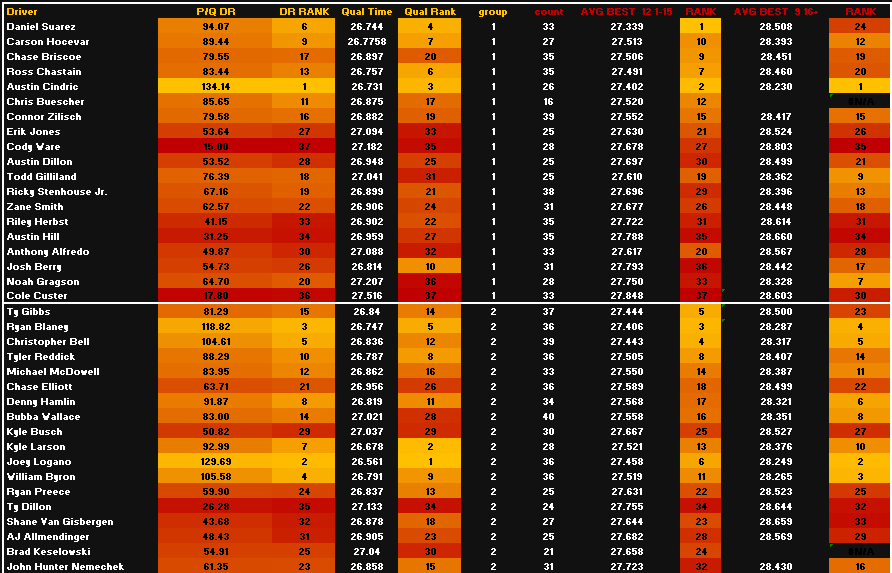The image size is (892, 573).
Task: Select Connor Zilisch's count value 39
Action: (548, 117)
